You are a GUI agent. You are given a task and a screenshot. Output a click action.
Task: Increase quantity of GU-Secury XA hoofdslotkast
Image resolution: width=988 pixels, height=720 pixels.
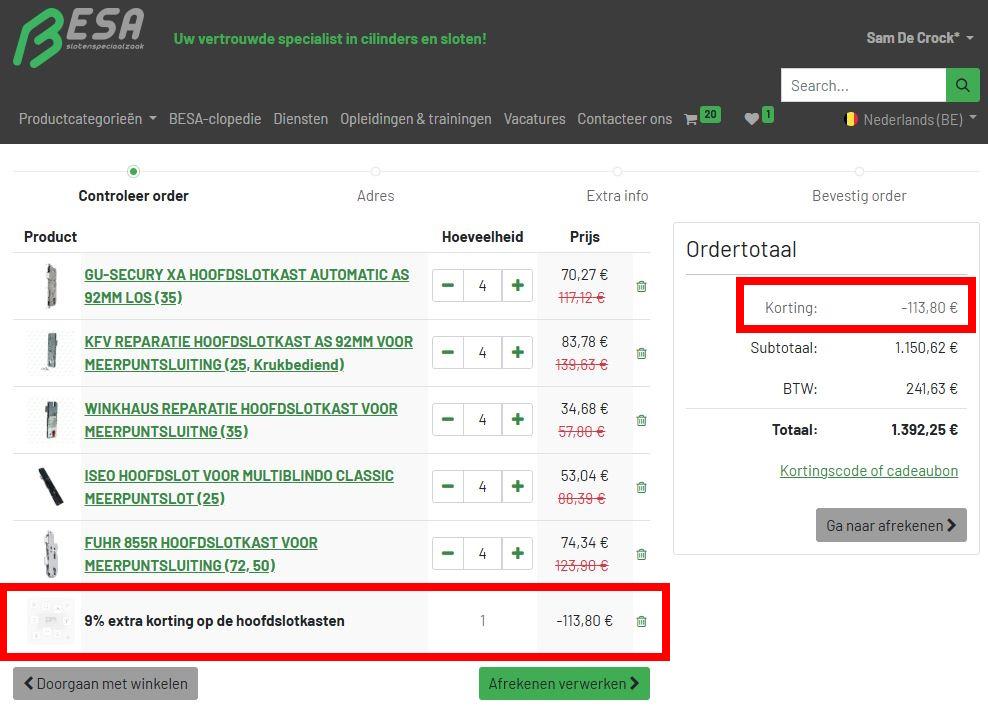pos(517,286)
